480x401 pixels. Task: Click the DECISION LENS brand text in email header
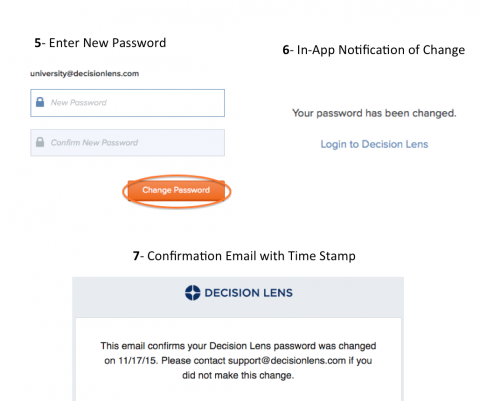248,293
